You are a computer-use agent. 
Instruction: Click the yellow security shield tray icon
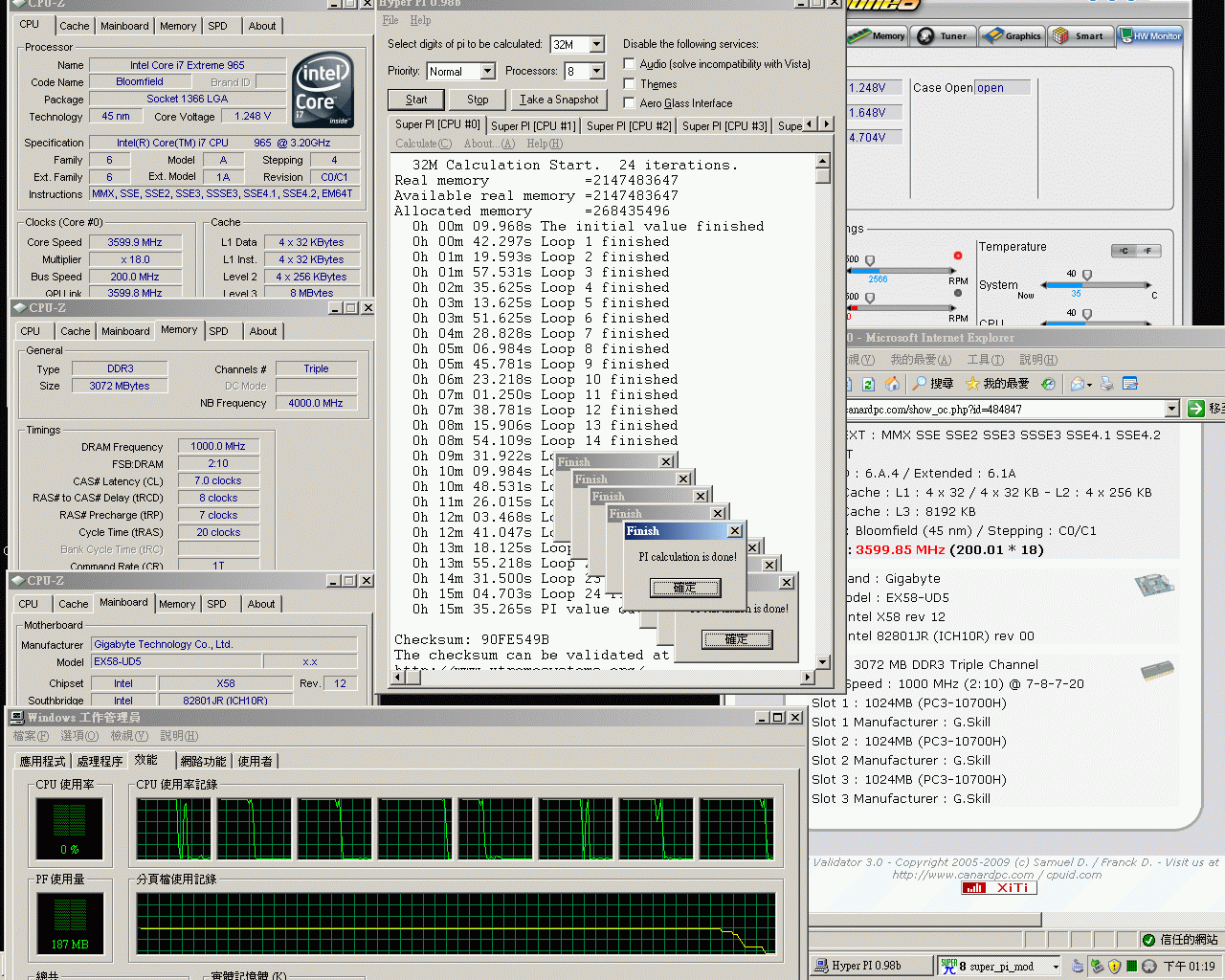pos(1114,967)
